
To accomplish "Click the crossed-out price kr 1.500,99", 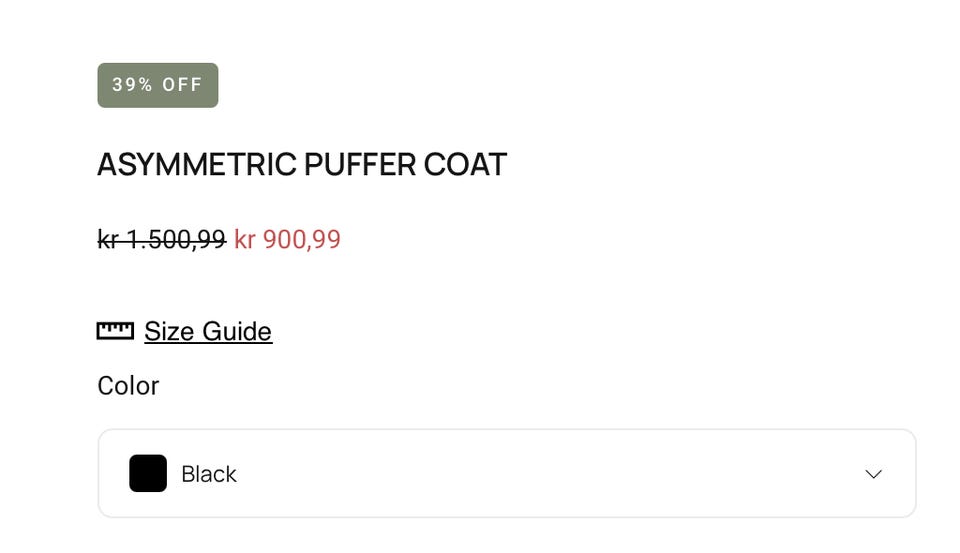I will click(161, 240).
